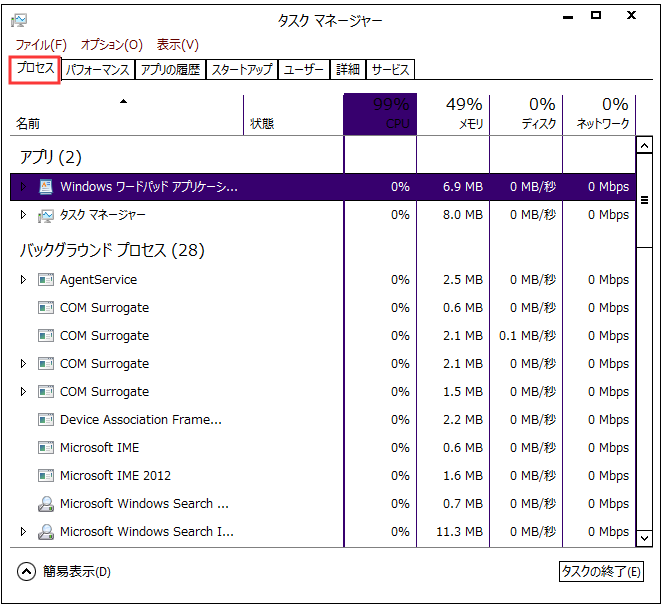Click the scrollbar up arrow
This screenshot has height=607, width=663.
[x=644, y=146]
